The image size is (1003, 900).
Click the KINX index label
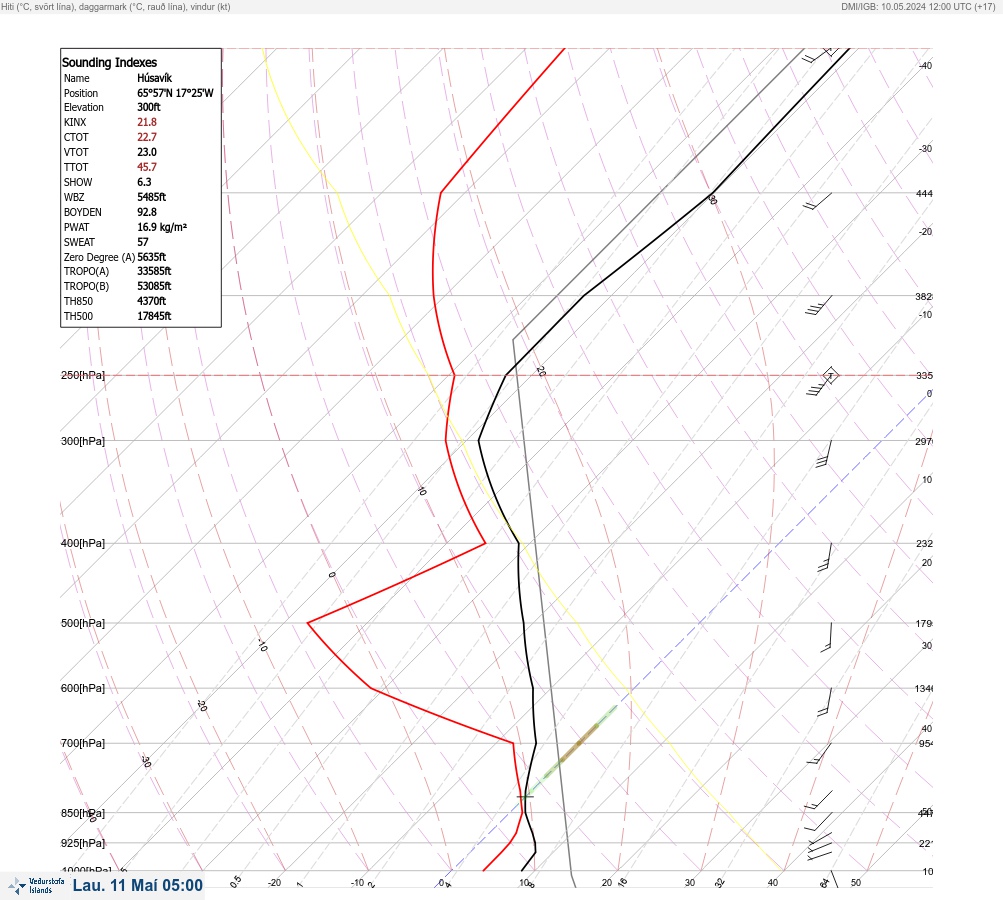pyautogui.click(x=75, y=122)
